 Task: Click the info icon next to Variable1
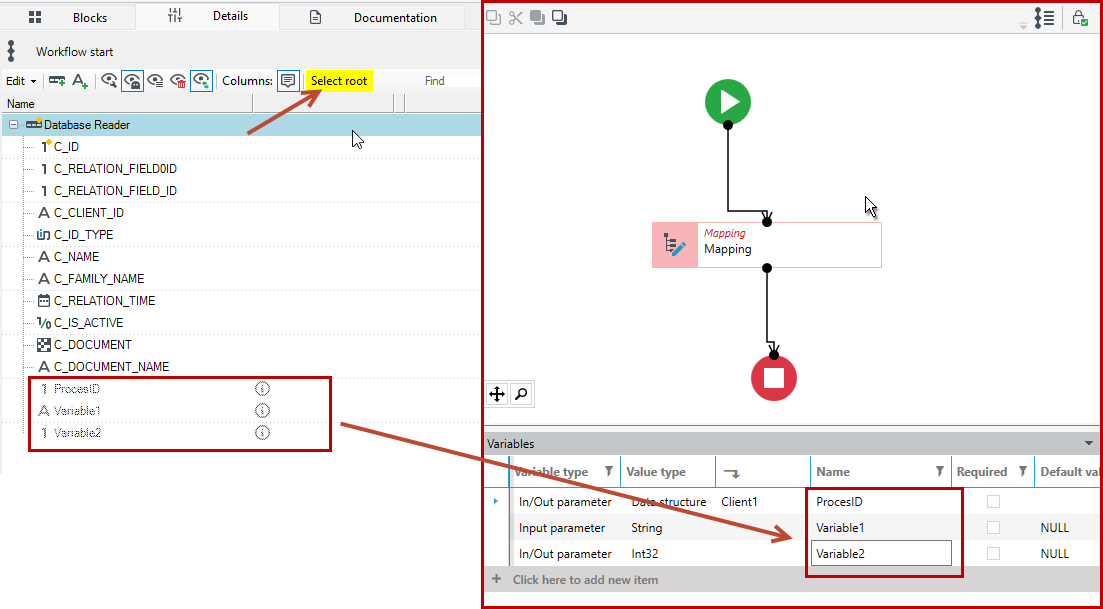pyautogui.click(x=262, y=410)
